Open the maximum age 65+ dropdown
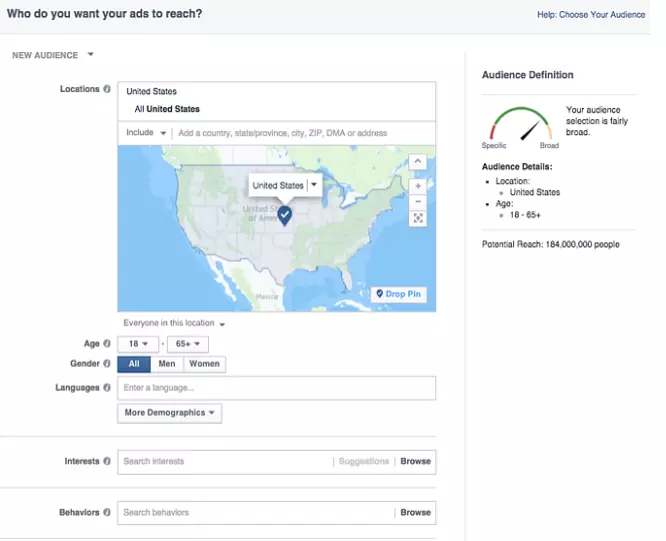Screen dimensions: 666x541 click(187, 344)
